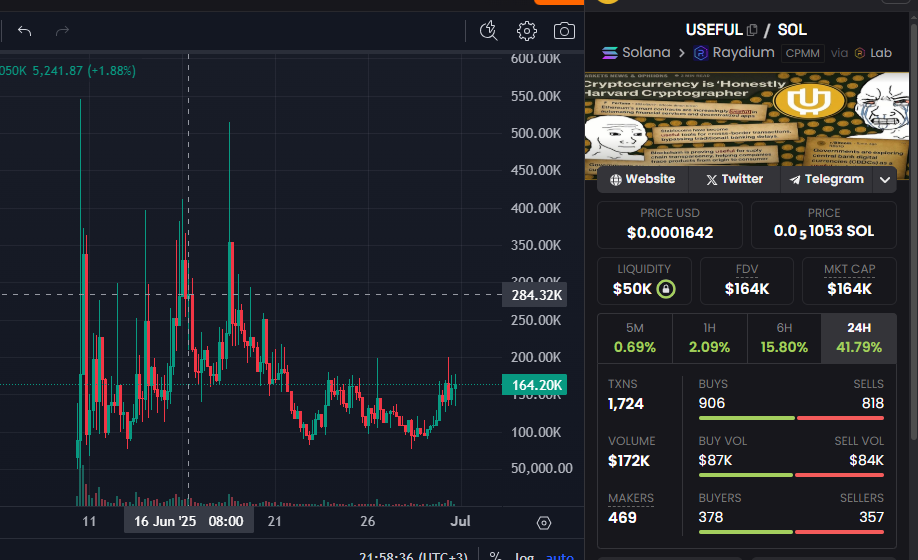Click the SELLS 818 count

(872, 403)
